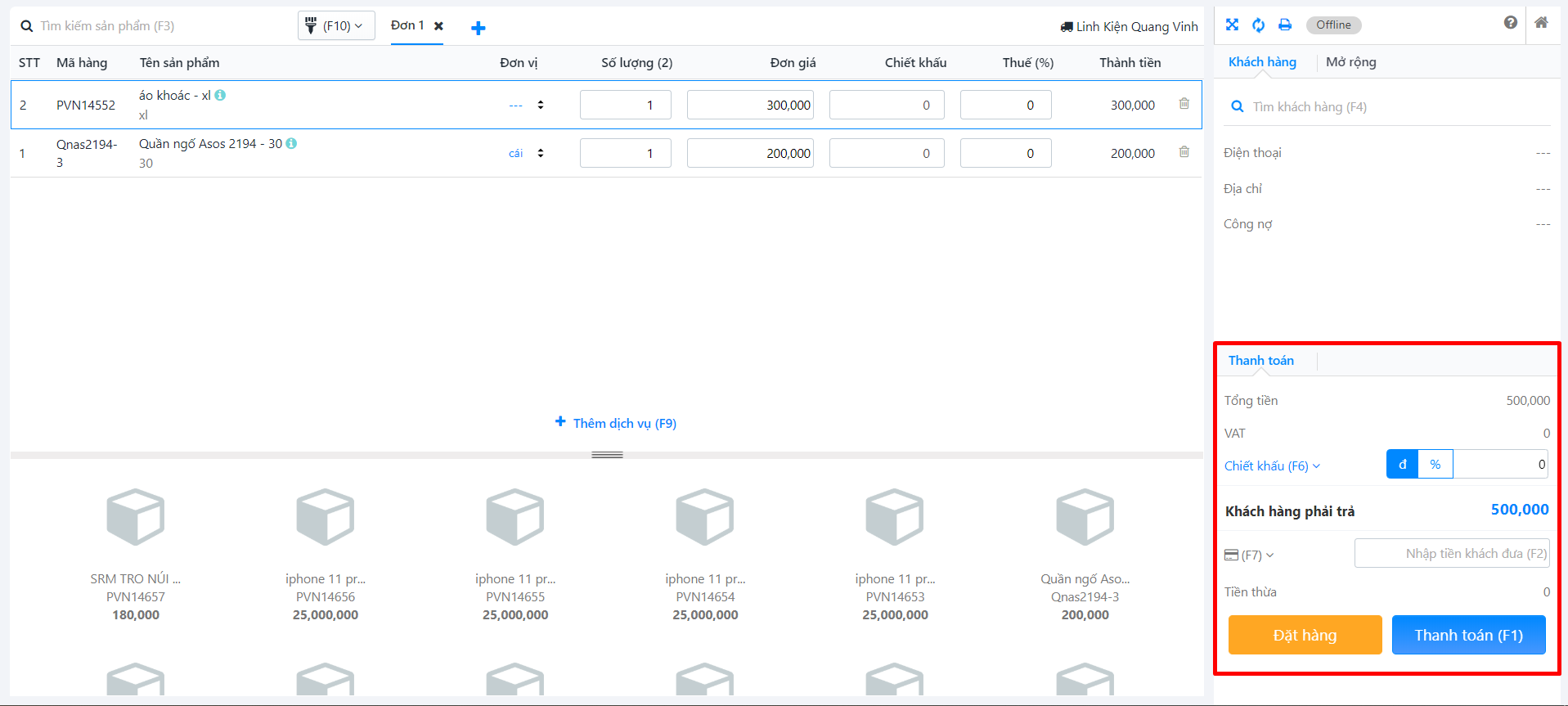Delete the áo khoác - xl row

pos(1184,104)
